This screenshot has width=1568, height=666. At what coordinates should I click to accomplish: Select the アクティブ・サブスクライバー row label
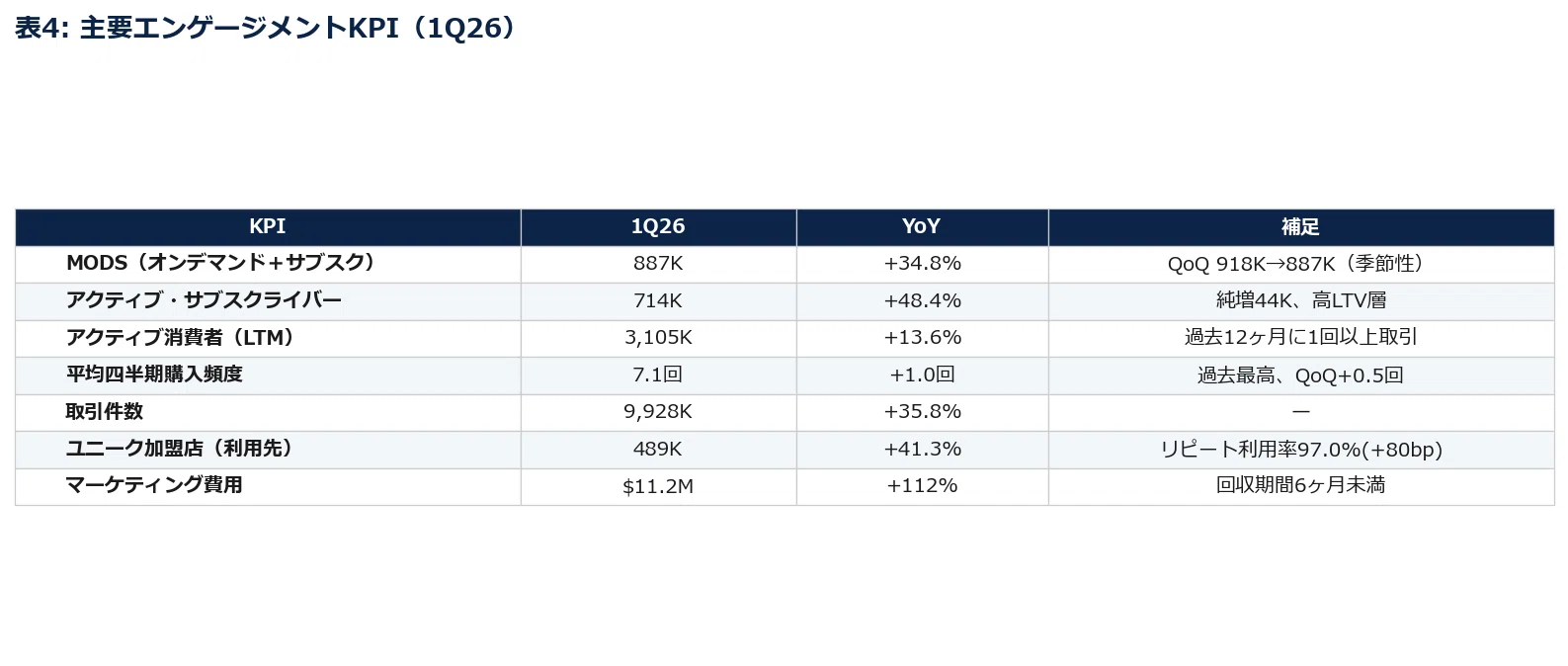point(204,300)
